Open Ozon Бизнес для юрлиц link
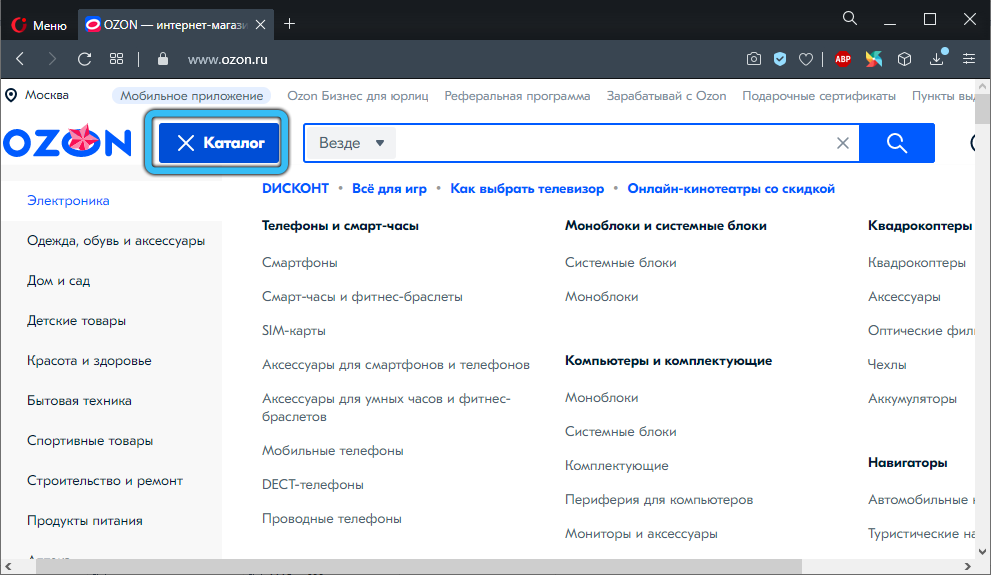Image resolution: width=991 pixels, height=575 pixels. pos(358,96)
